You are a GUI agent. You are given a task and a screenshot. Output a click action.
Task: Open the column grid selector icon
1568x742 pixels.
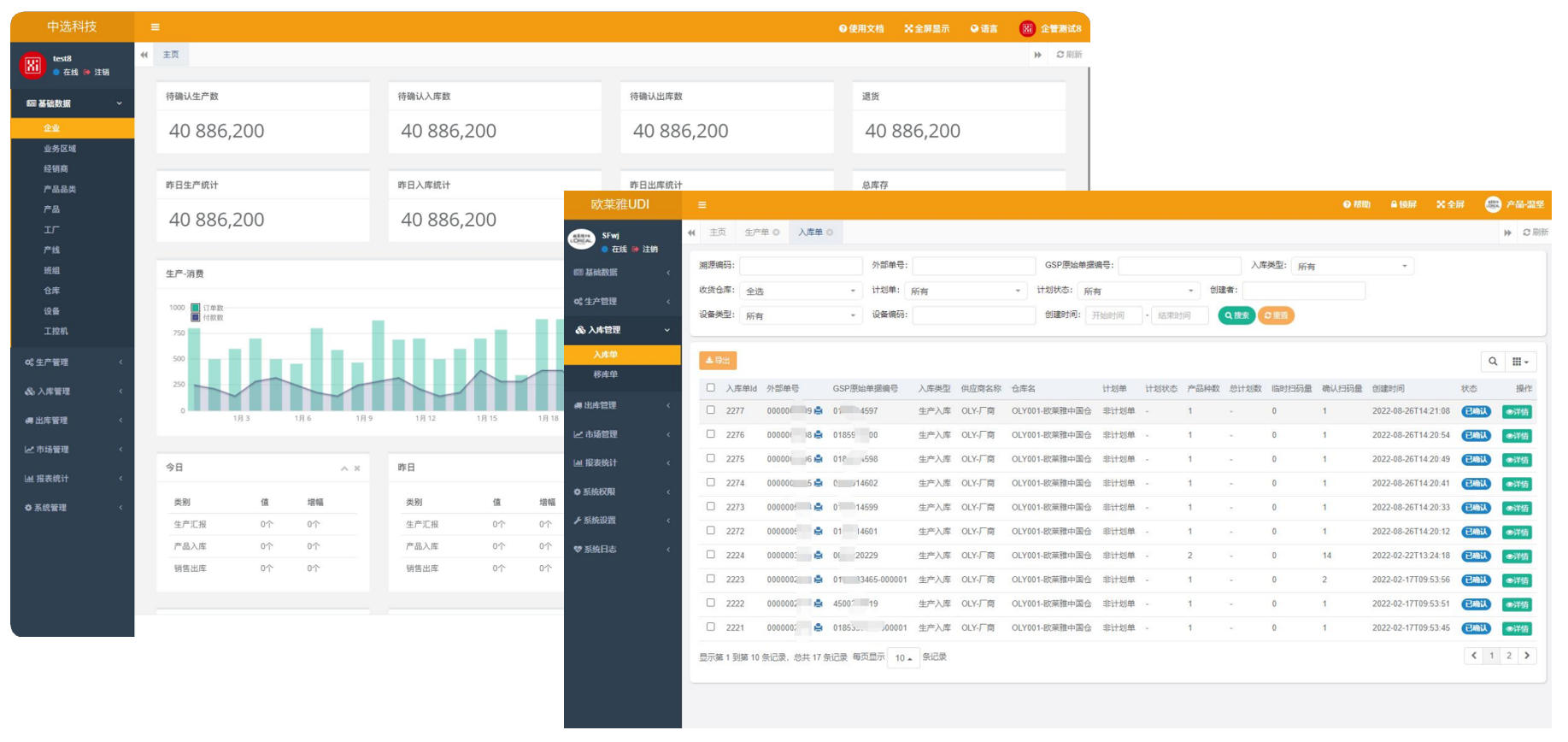pos(1520,362)
